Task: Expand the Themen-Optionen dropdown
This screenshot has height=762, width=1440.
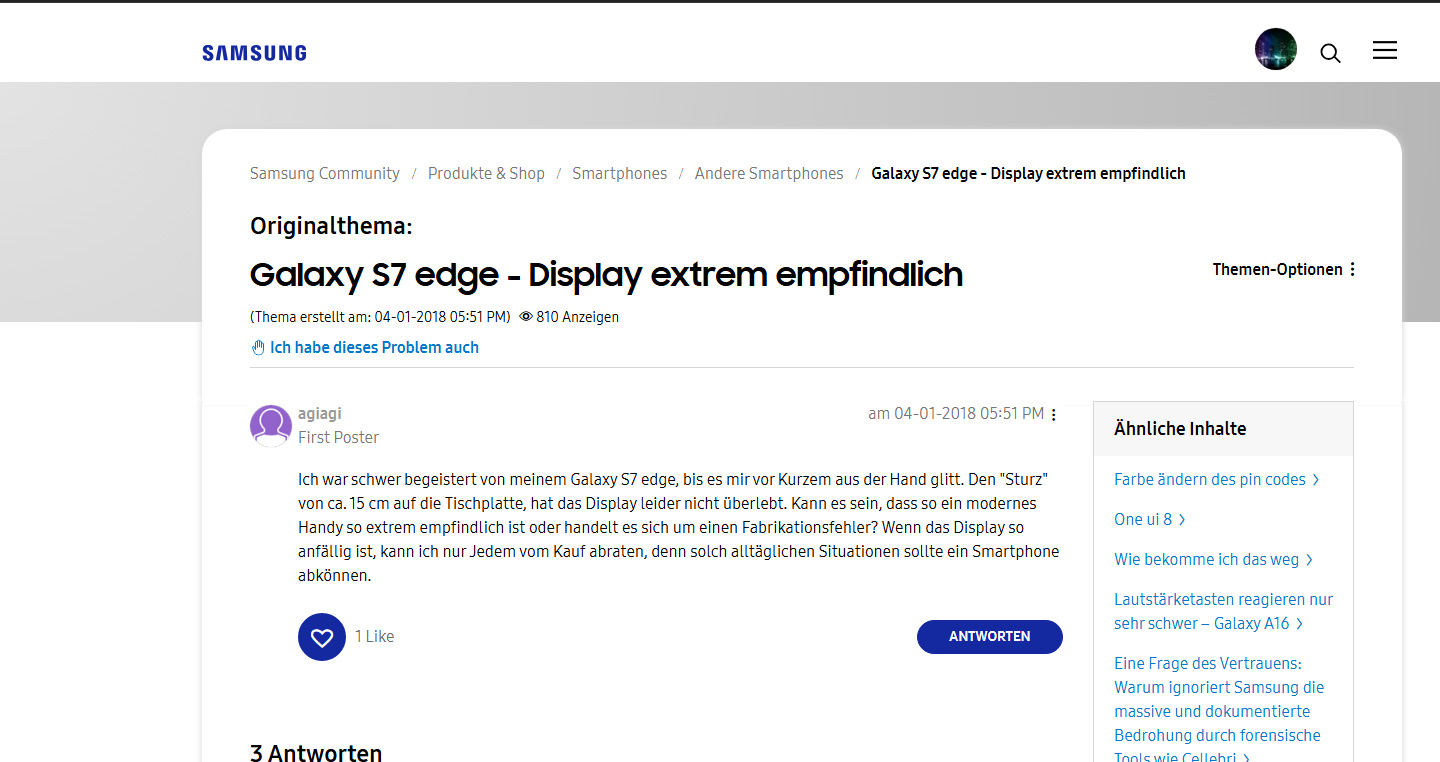Action: click(x=1284, y=269)
